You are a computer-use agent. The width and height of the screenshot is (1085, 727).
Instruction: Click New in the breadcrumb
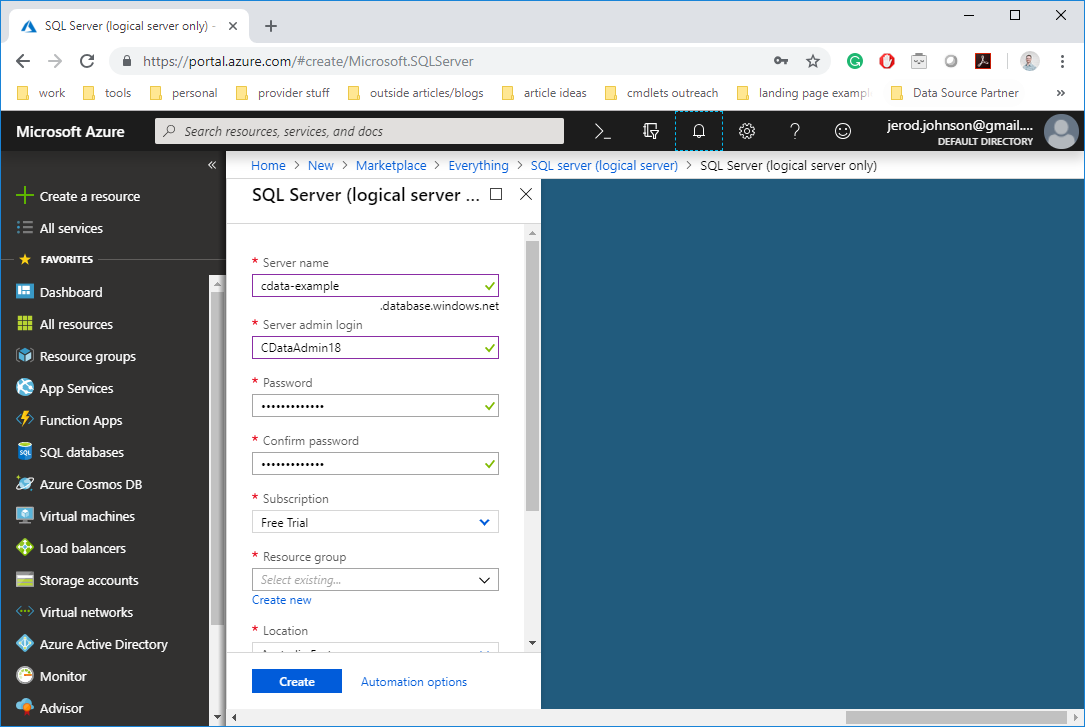[x=320, y=165]
